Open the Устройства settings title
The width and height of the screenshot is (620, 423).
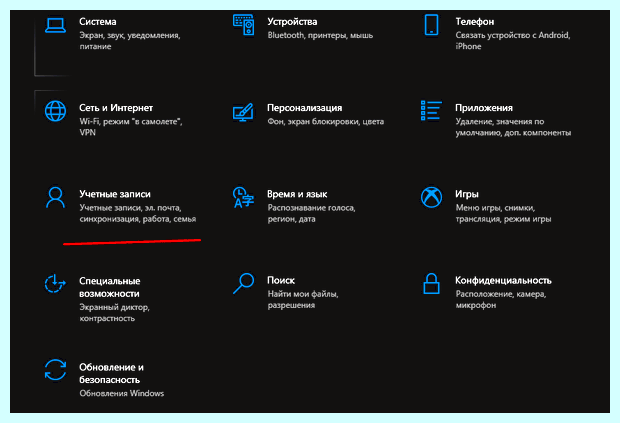point(292,22)
